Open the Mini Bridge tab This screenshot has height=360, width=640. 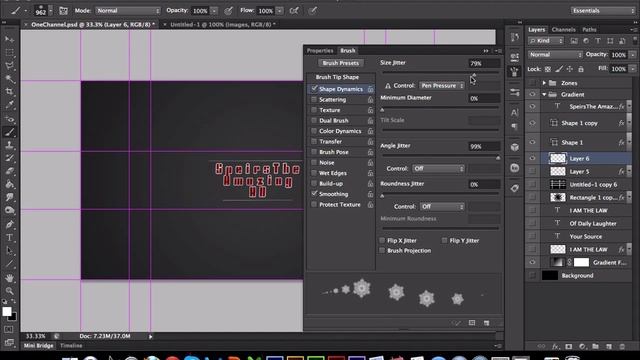[38, 346]
